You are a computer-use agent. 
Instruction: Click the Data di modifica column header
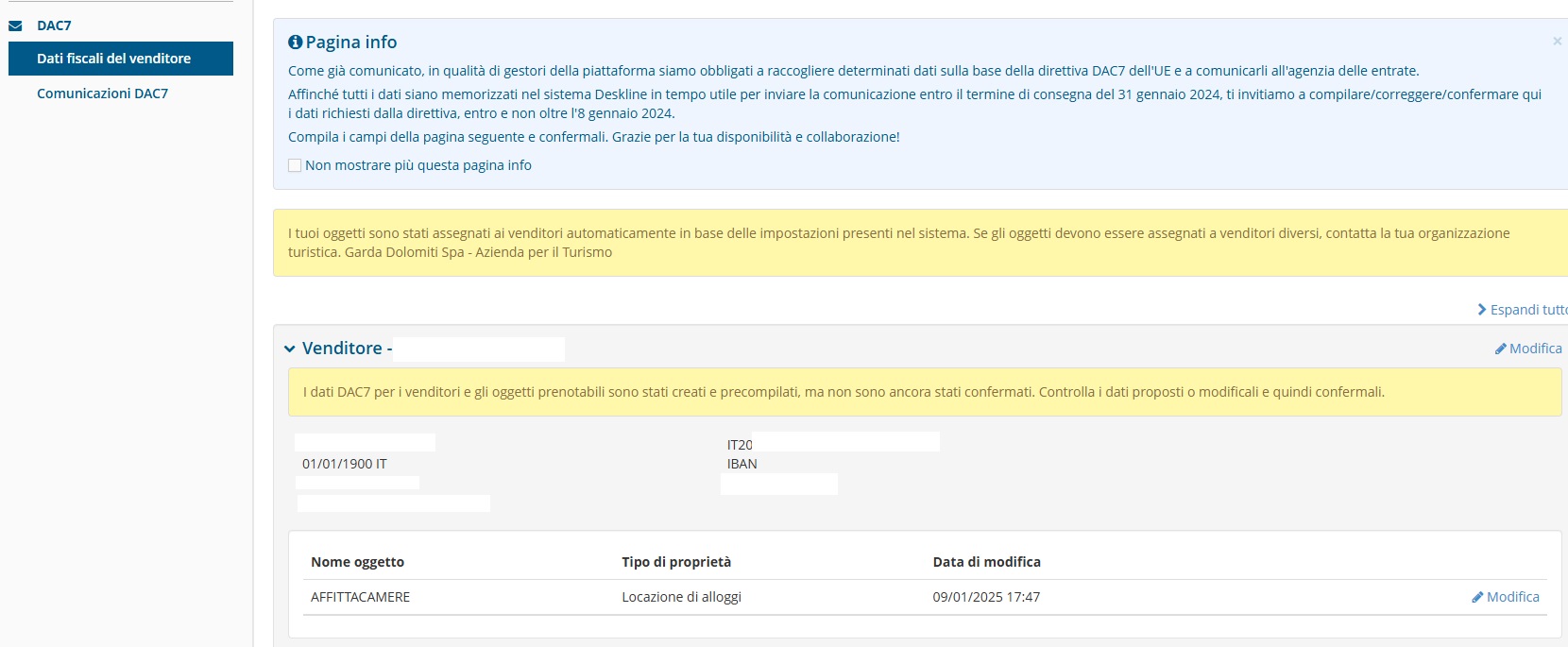(986, 562)
